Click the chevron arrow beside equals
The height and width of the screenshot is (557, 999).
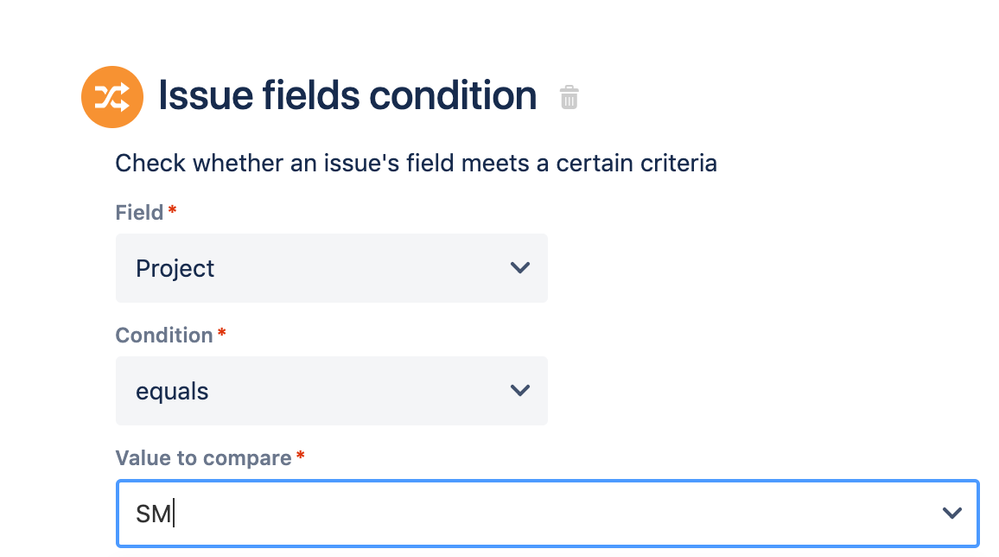[x=520, y=390]
